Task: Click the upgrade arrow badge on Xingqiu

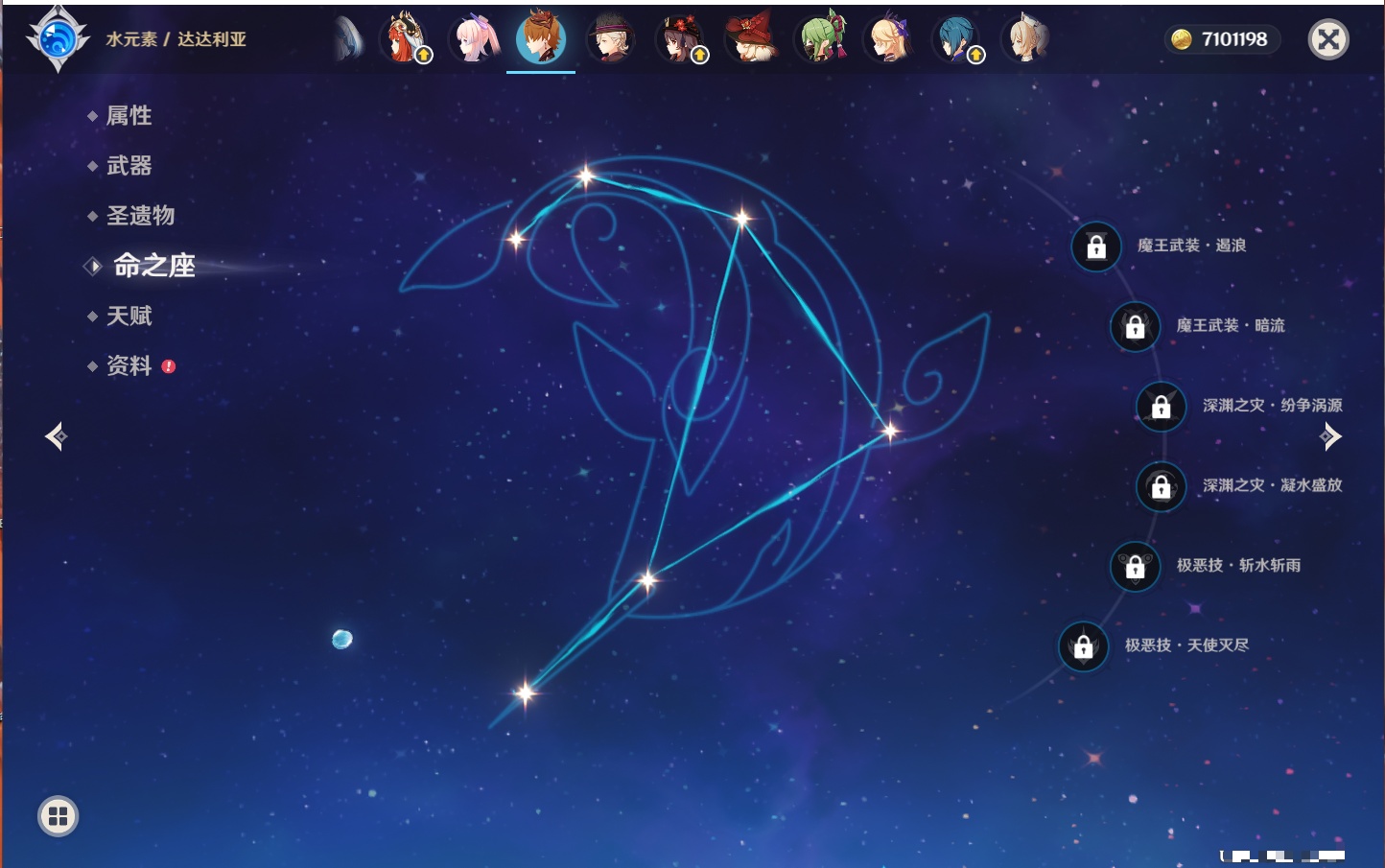Action: pos(975,55)
